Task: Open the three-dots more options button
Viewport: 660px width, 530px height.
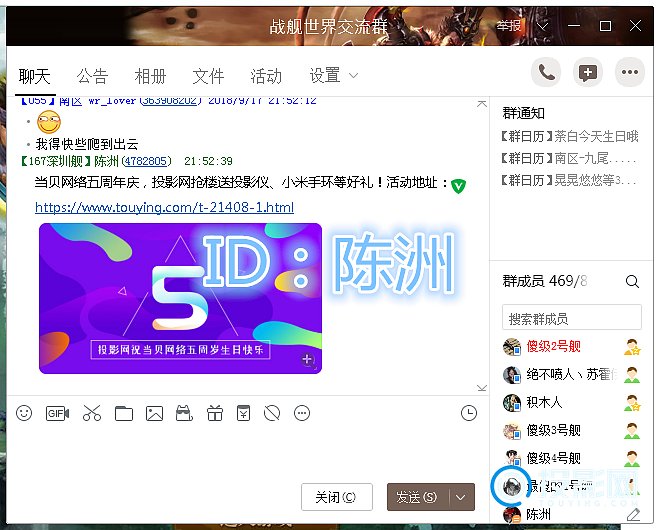Action: click(630, 72)
